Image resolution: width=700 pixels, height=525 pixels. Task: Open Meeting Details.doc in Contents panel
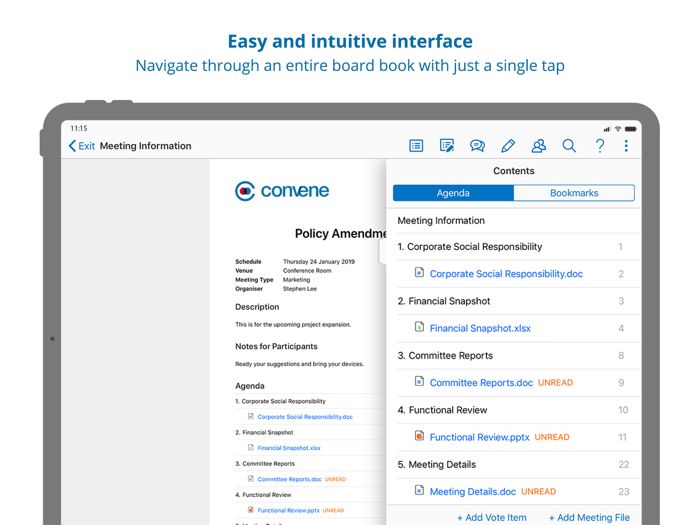point(473,492)
